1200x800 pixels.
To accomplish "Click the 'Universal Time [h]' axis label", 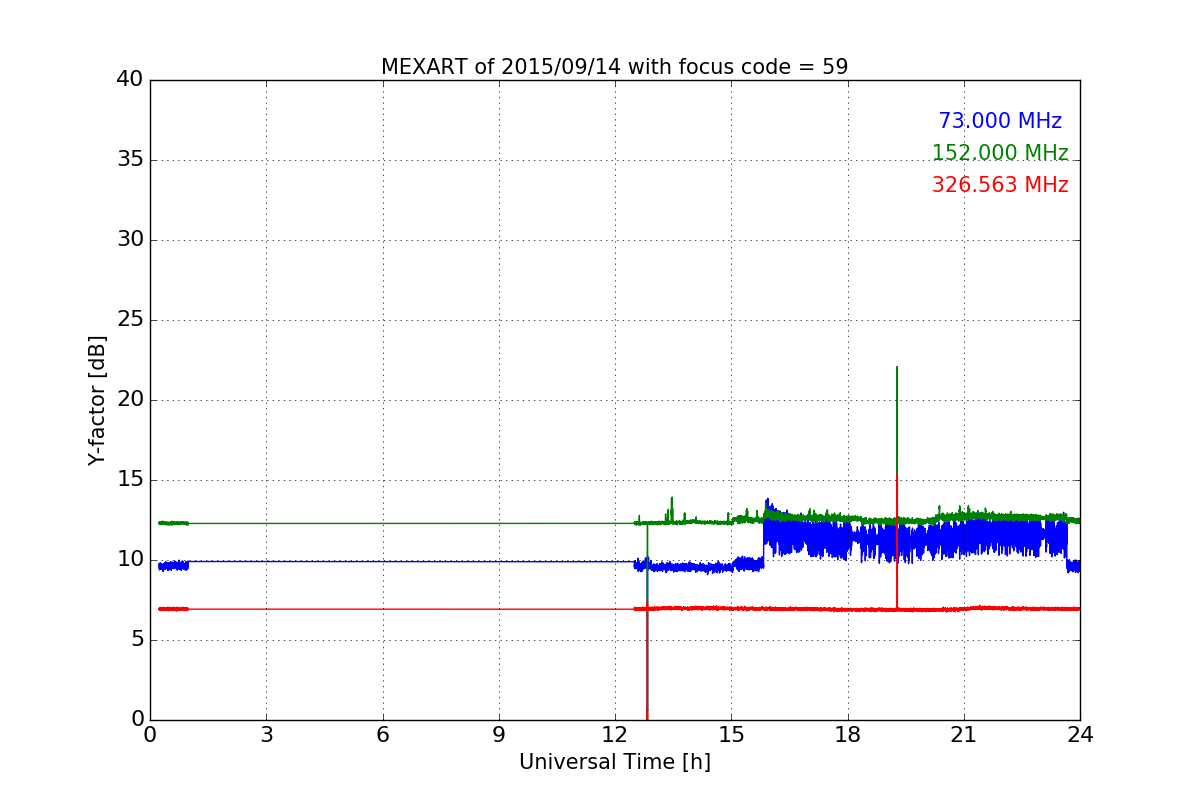I will tap(615, 762).
